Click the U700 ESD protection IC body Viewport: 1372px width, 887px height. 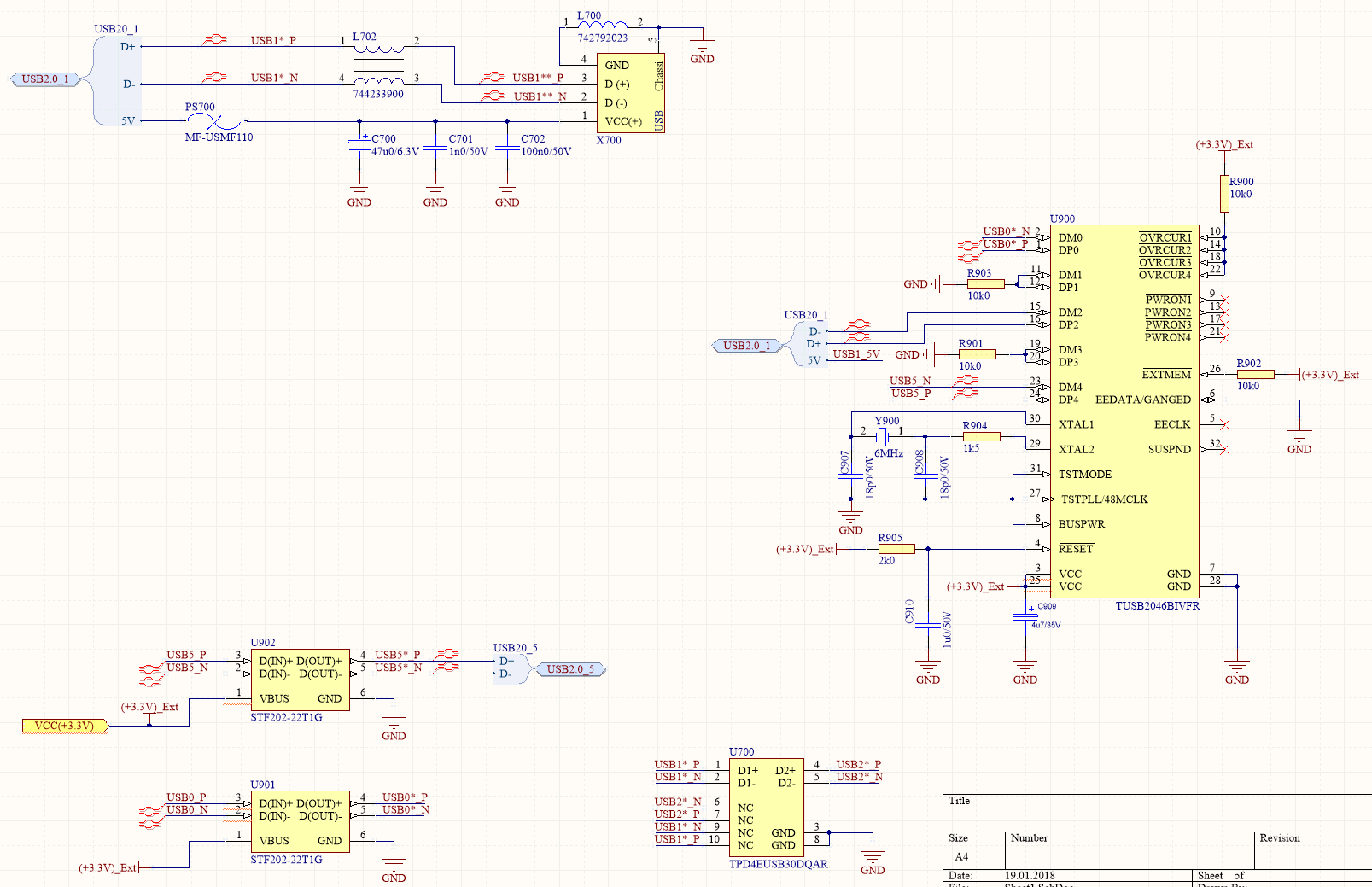coord(766,807)
